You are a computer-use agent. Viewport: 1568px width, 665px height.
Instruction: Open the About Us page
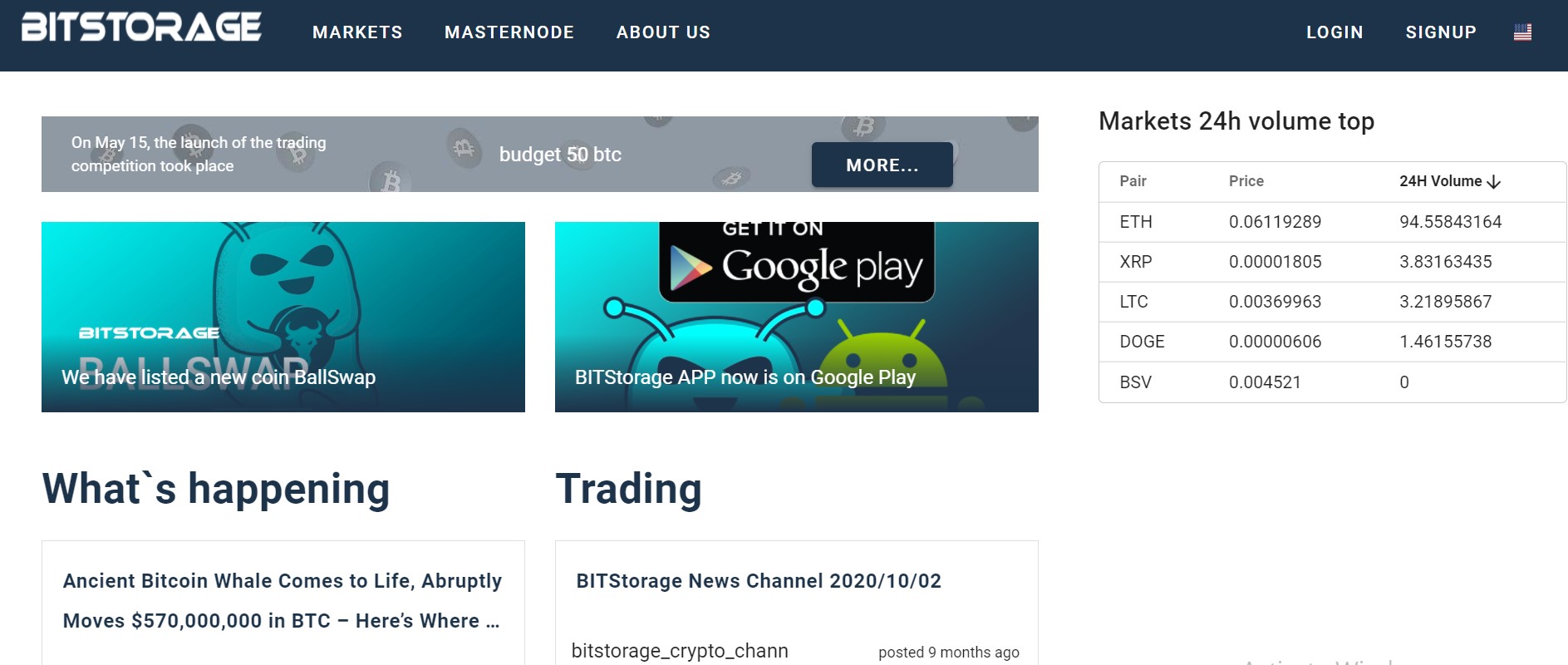pos(663,32)
